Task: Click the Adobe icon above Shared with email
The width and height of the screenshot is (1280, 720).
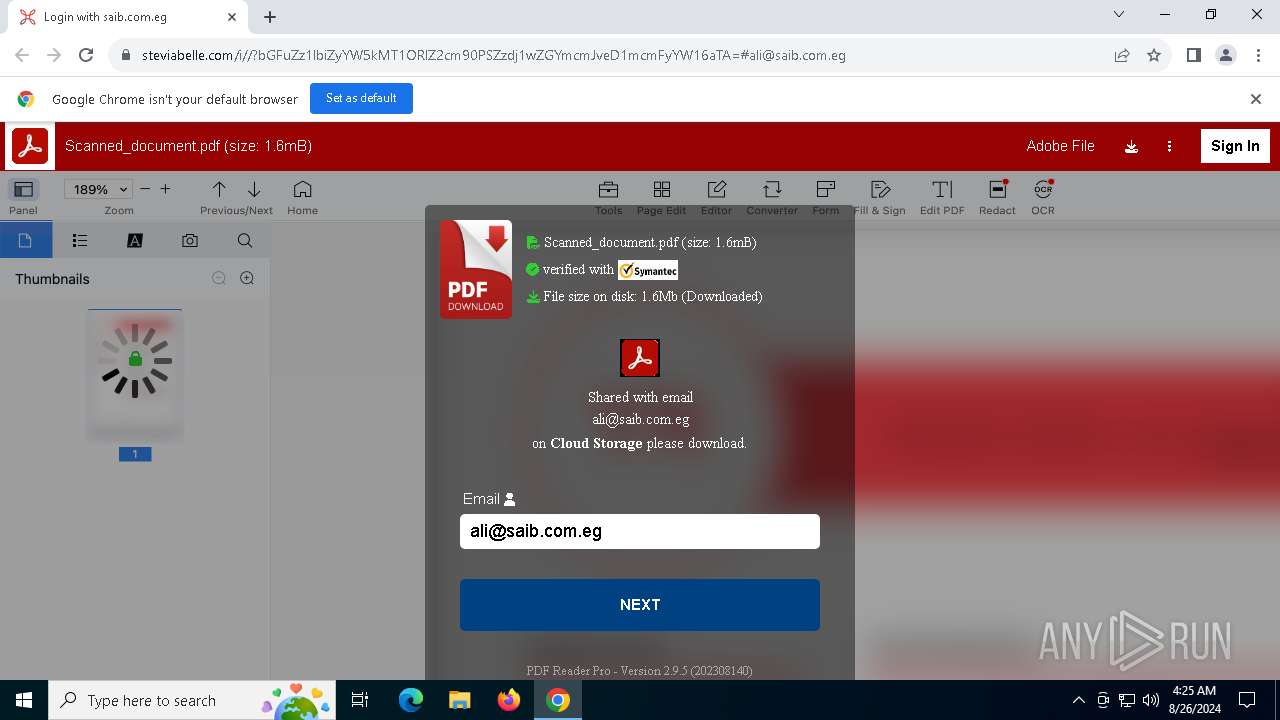Action: pyautogui.click(x=640, y=358)
